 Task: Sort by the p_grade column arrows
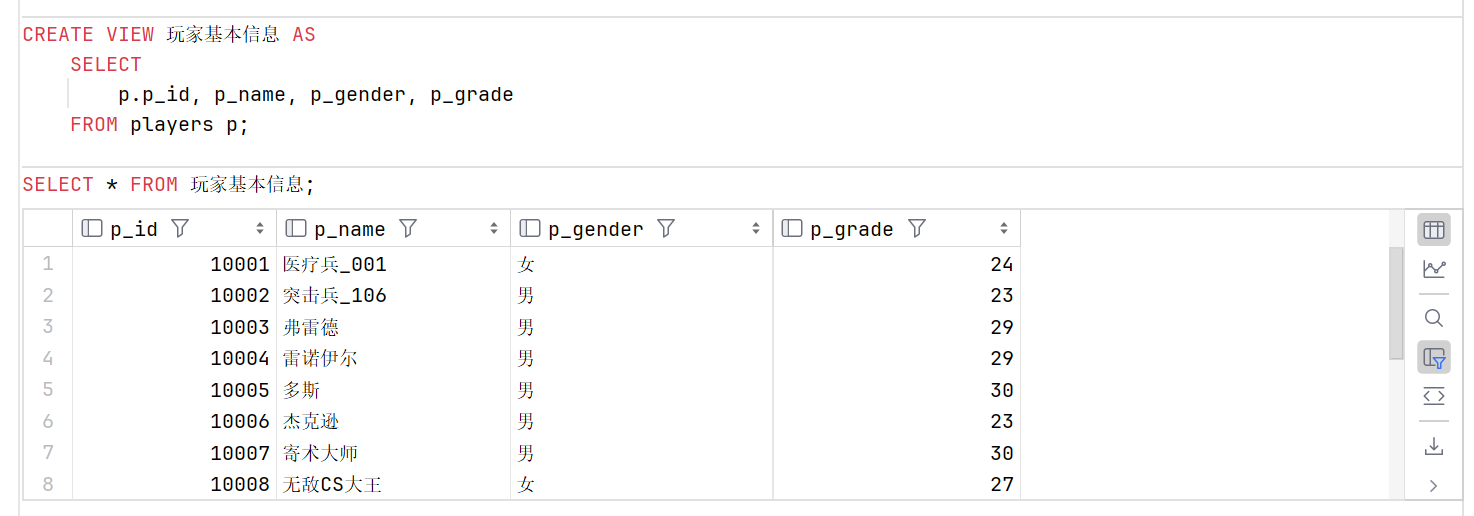click(1004, 229)
